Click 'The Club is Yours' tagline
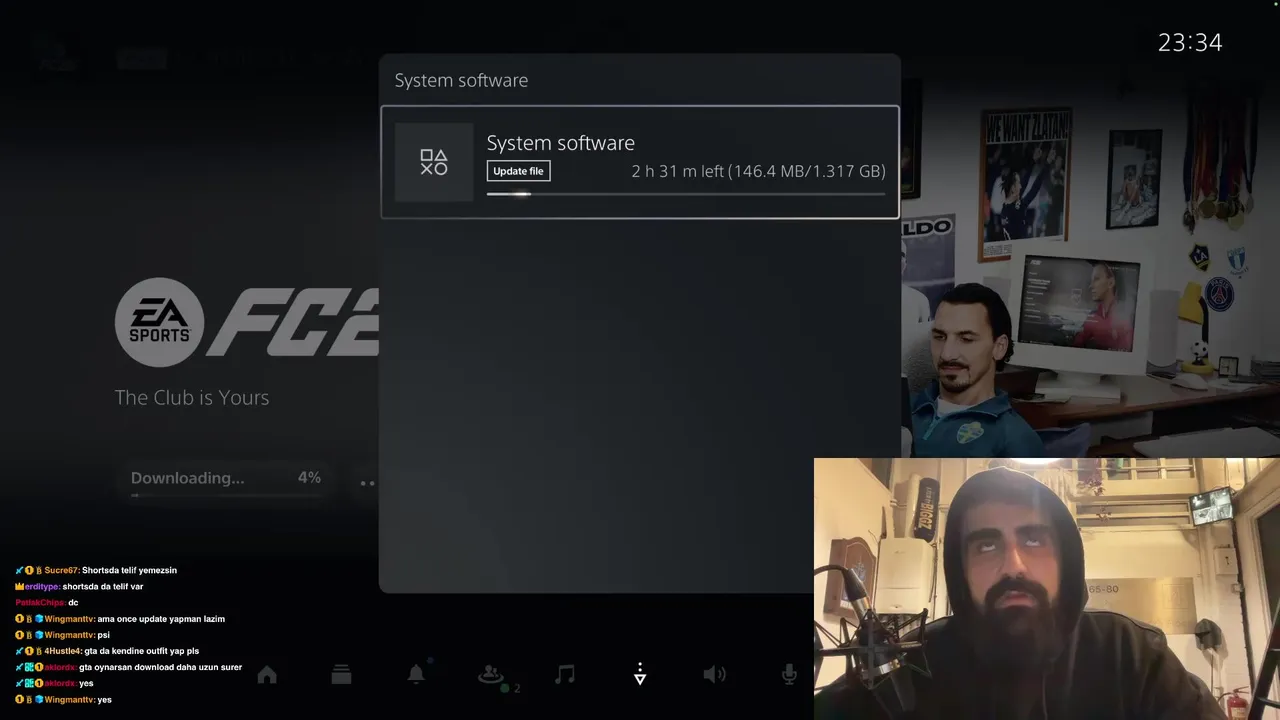The image size is (1280, 720). pos(192,397)
